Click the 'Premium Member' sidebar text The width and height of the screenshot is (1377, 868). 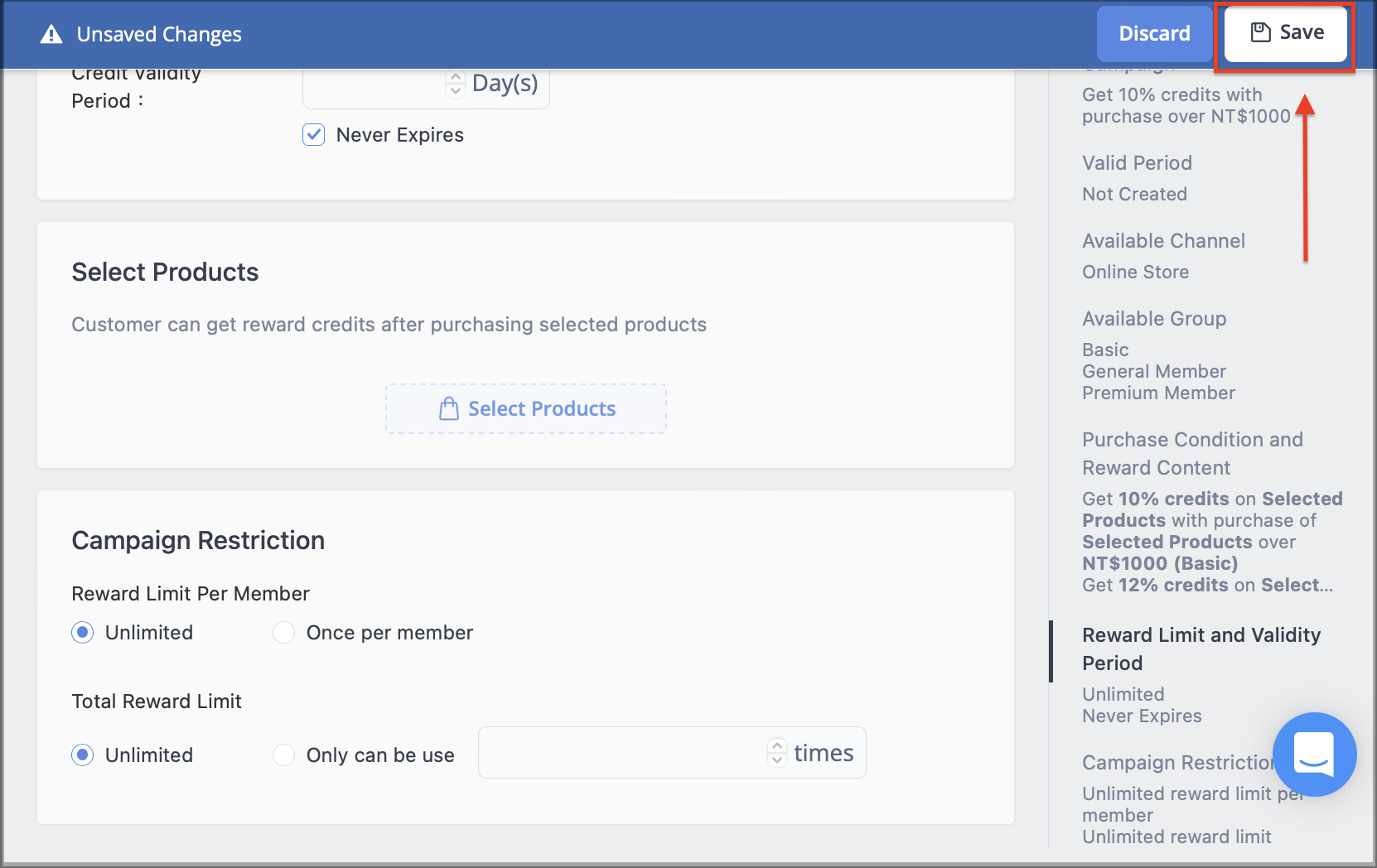pyautogui.click(x=1158, y=393)
